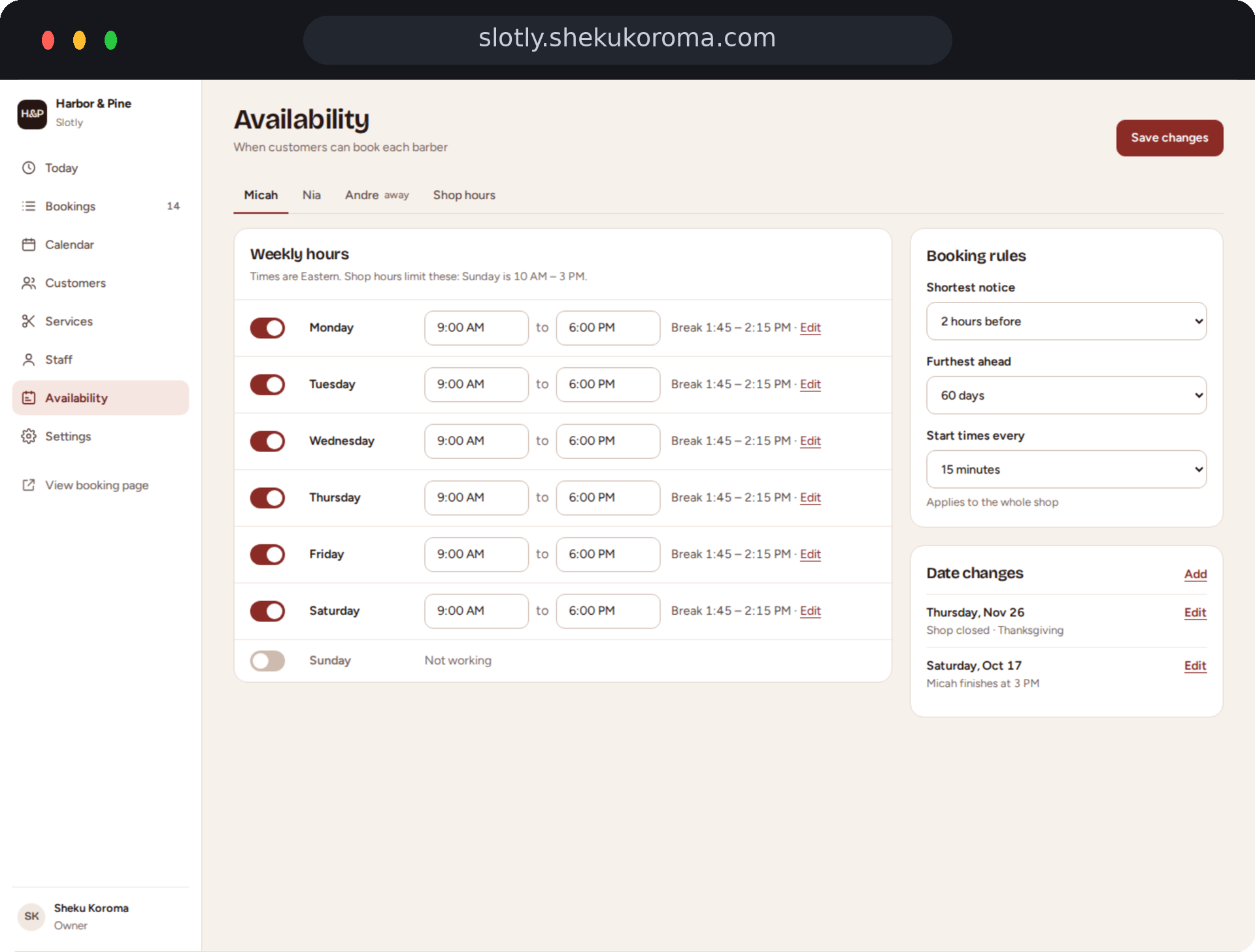The image size is (1255, 952).
Task: Click Wednesday's 6:00 PM end field
Action: click(608, 441)
